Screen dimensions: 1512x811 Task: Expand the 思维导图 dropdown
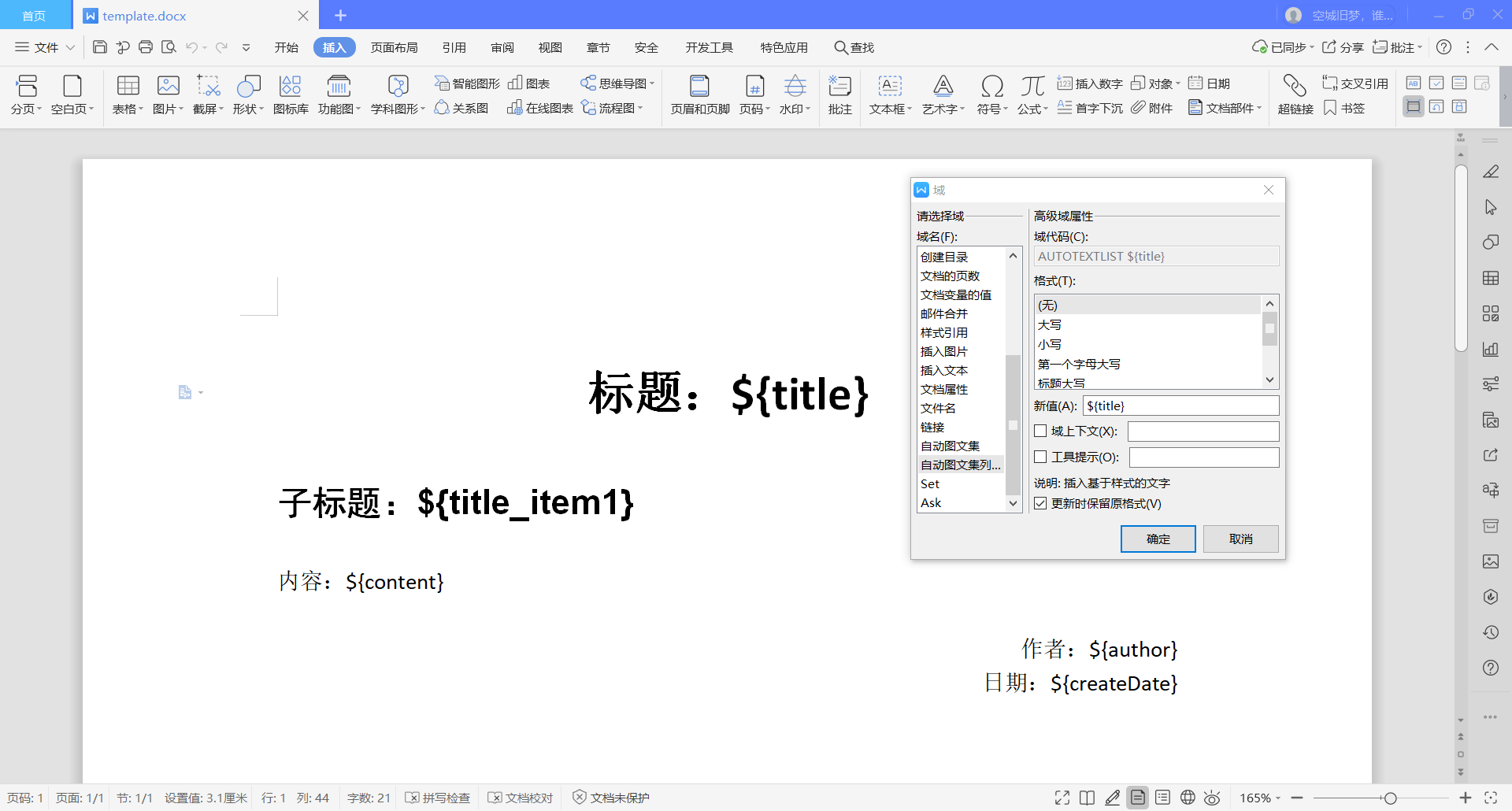point(652,83)
